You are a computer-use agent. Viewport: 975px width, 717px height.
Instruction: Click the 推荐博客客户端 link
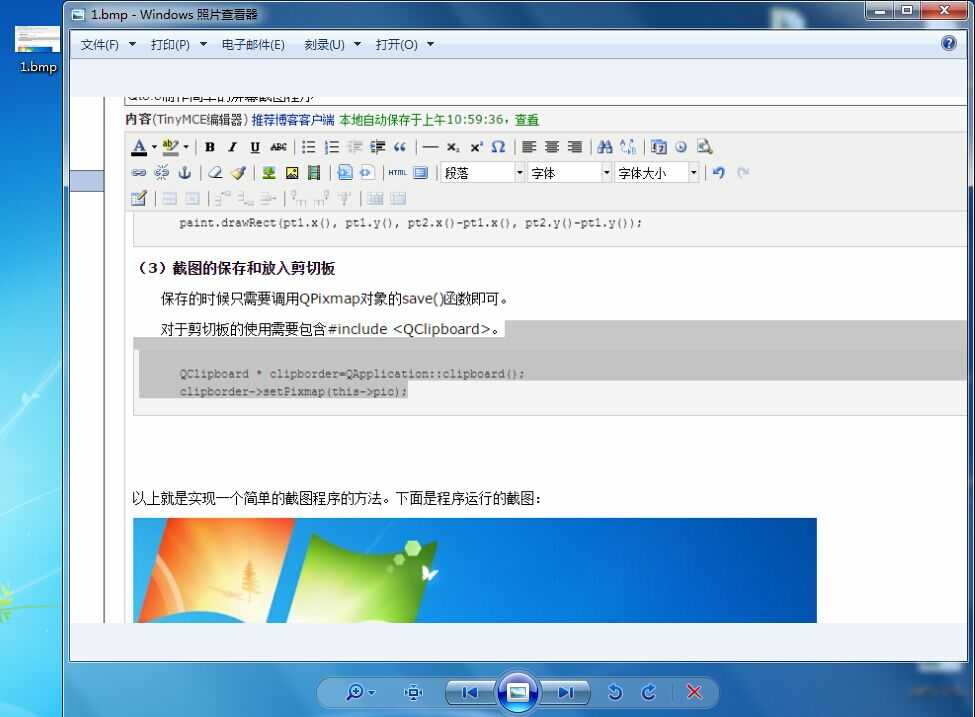click(x=293, y=120)
